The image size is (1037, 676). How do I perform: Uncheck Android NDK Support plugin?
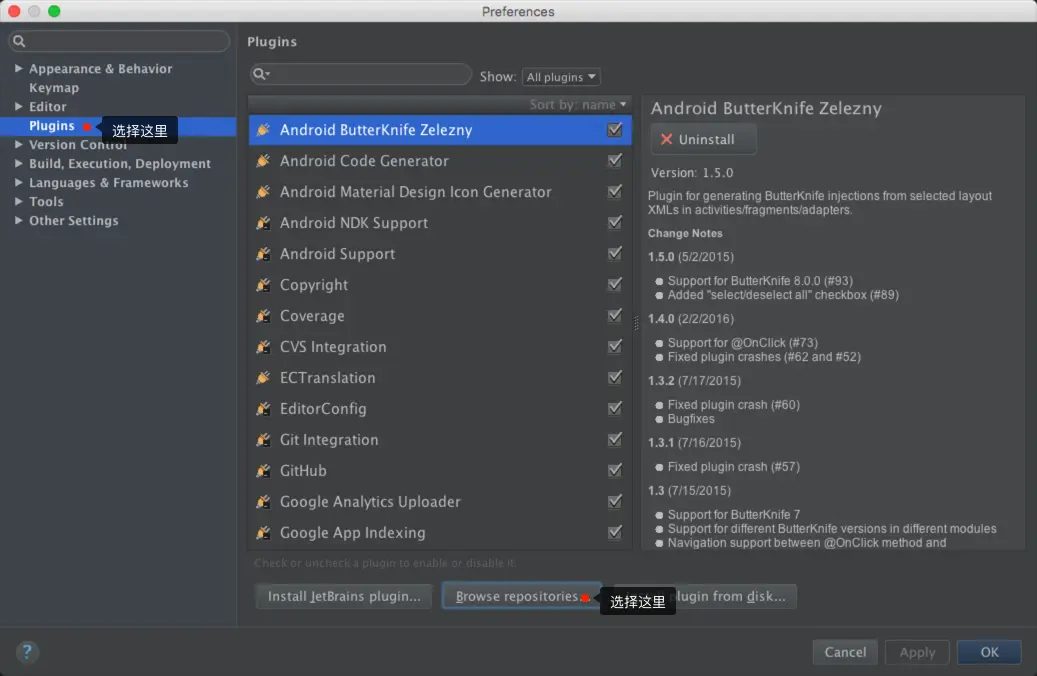(614, 222)
